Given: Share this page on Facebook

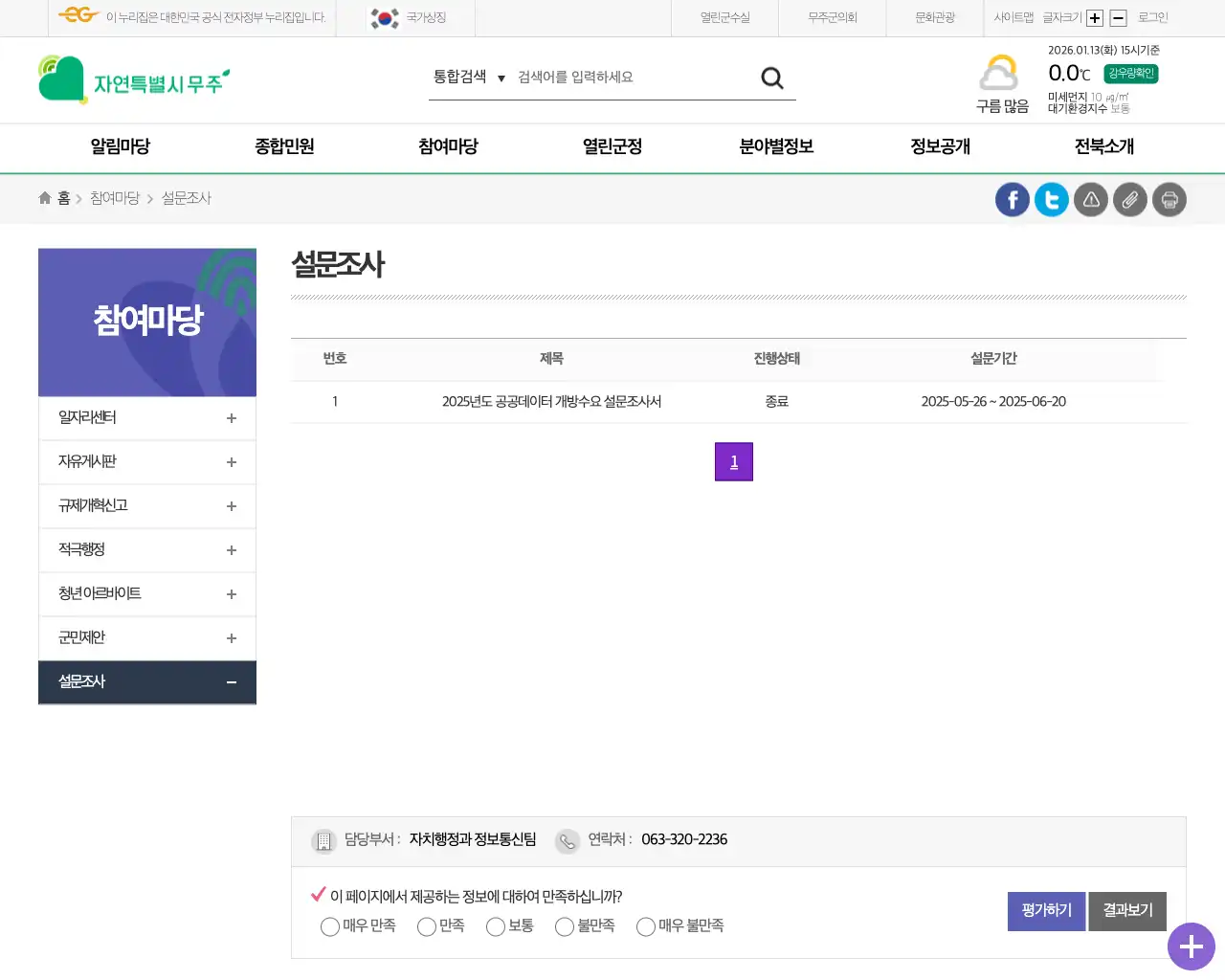Looking at the screenshot, I should click(1012, 199).
